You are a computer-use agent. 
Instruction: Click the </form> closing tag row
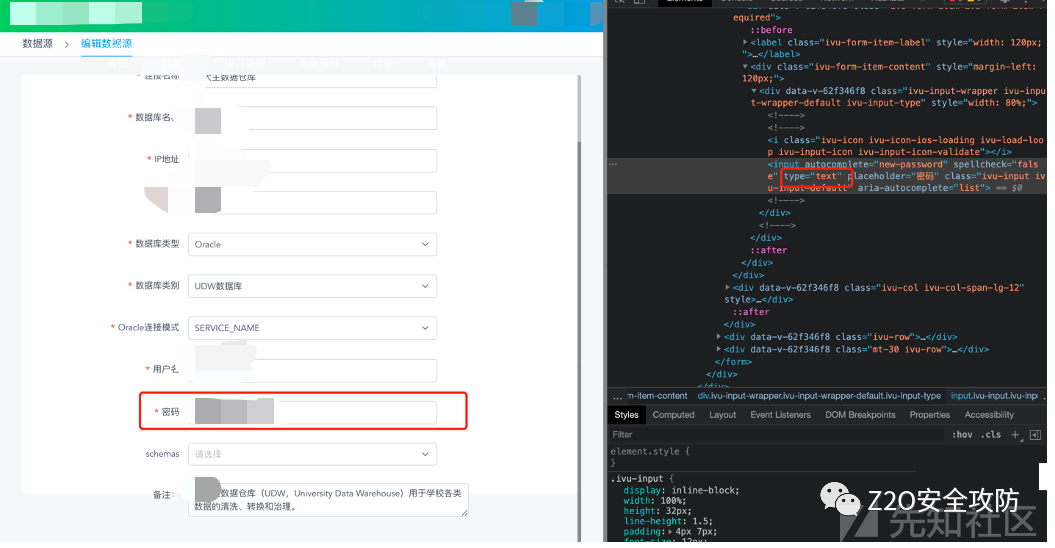pos(733,362)
